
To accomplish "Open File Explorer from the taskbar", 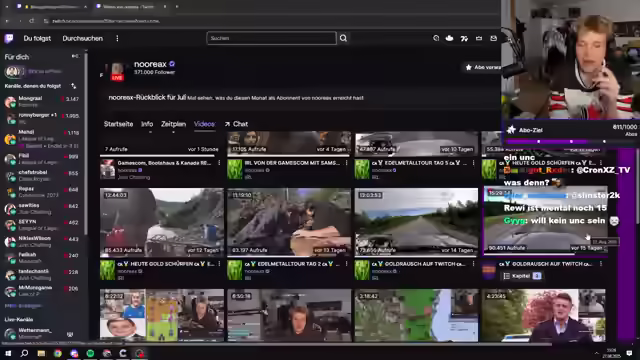I will click(x=41, y=353).
